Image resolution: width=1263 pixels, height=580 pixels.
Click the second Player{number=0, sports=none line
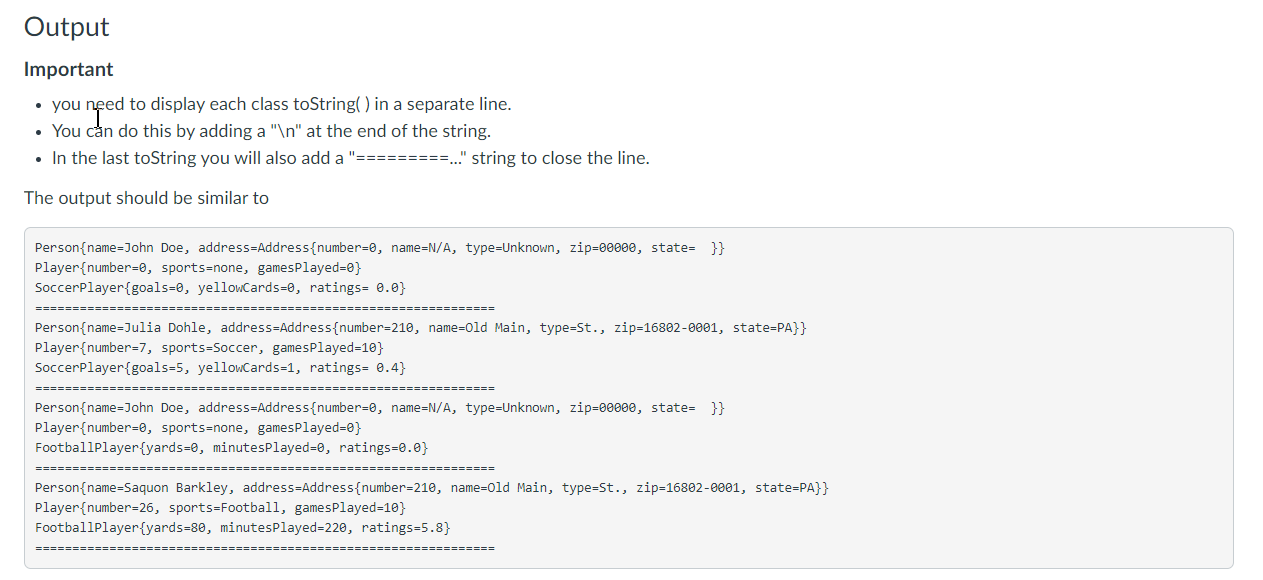point(198,427)
